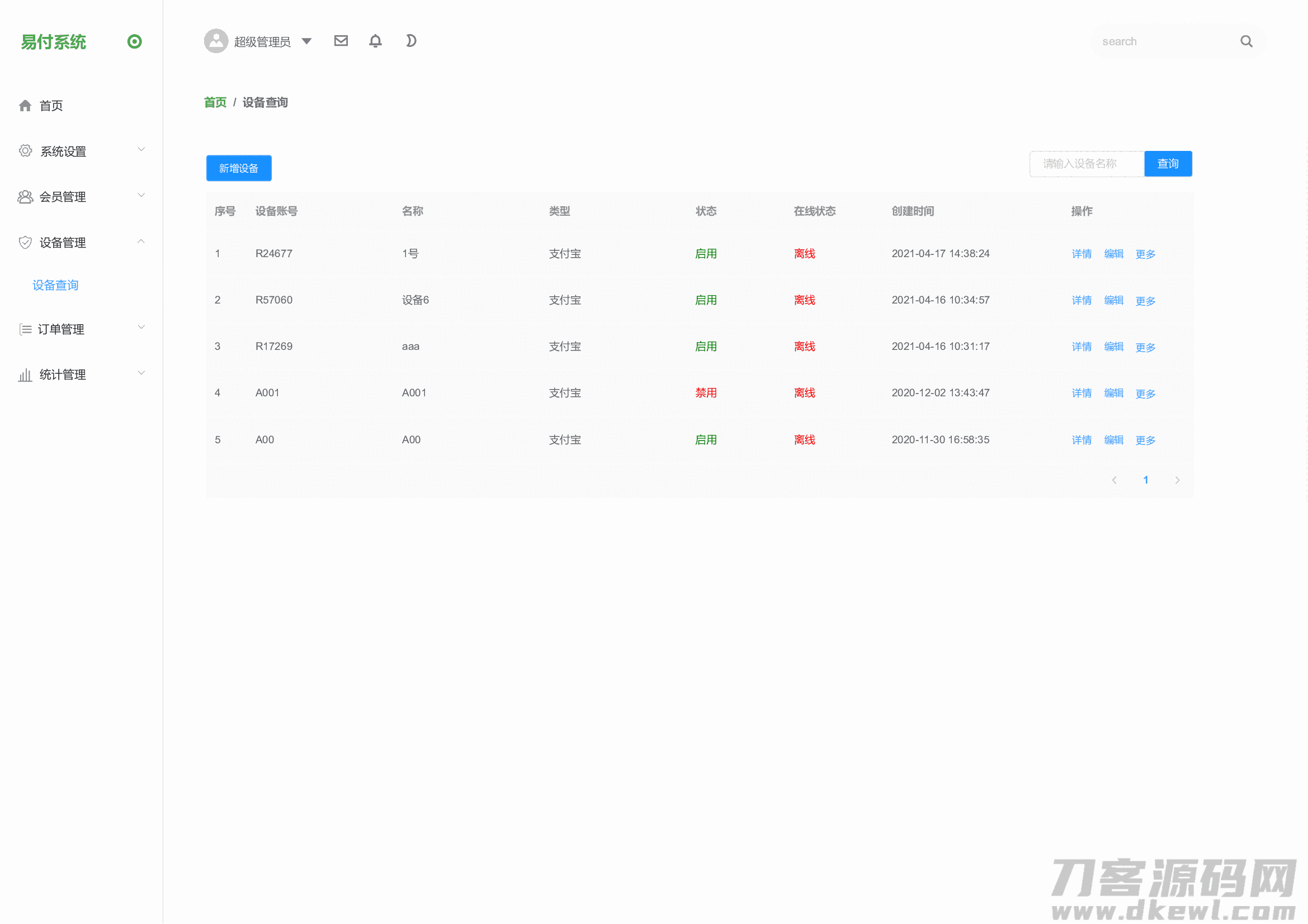The width and height of the screenshot is (1308, 924).
Task: Expand the 会员管理 menu chevron
Action: point(141,195)
